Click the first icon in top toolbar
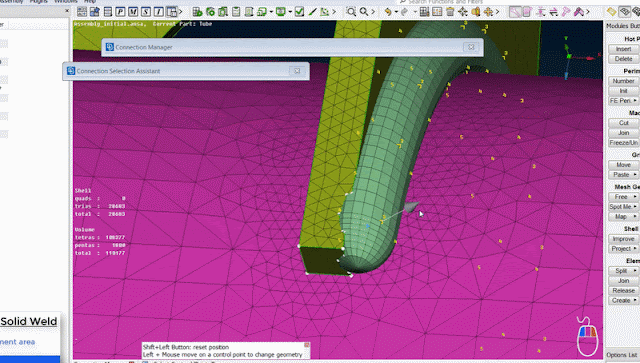Viewport: 640px width, 363px height. 82,12
